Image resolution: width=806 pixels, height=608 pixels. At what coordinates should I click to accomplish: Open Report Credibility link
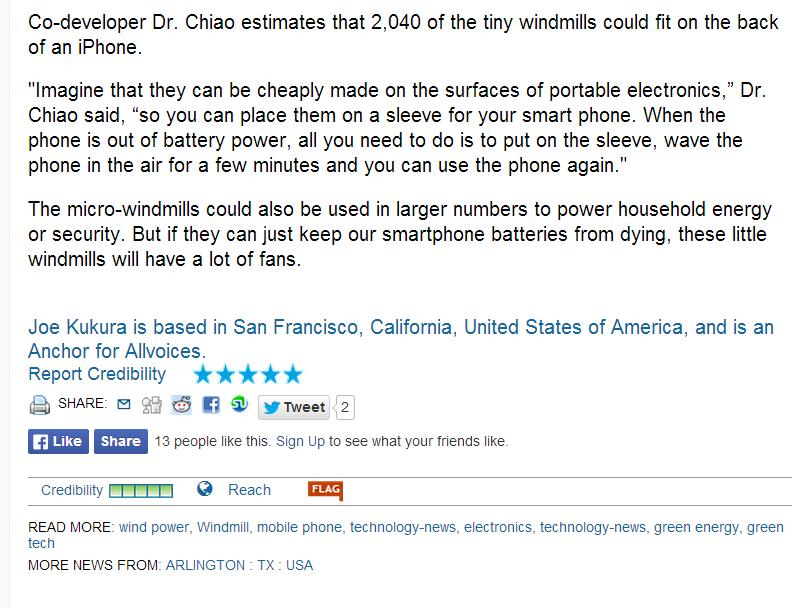(x=97, y=374)
